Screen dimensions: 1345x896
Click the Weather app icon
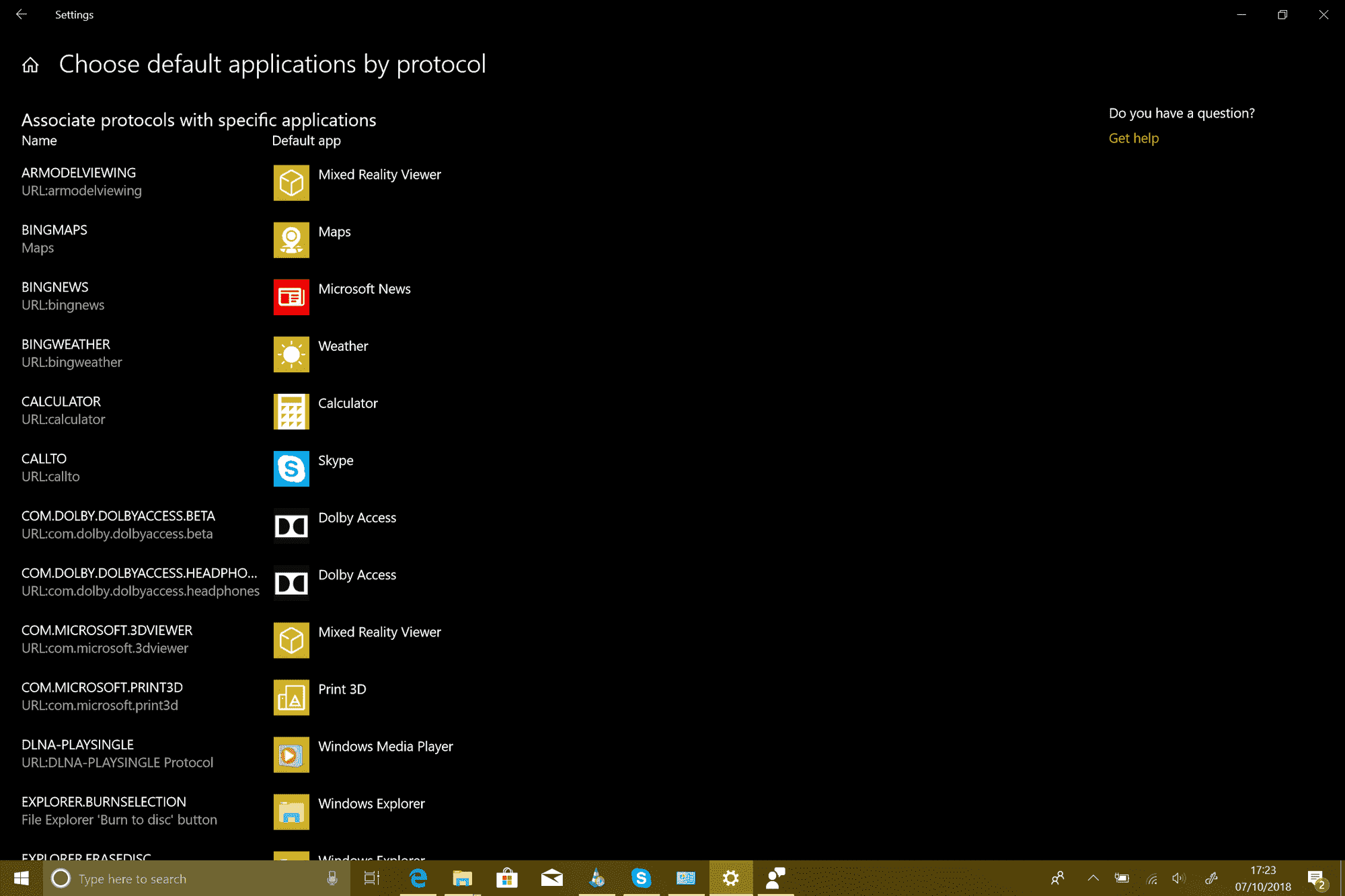click(x=291, y=354)
